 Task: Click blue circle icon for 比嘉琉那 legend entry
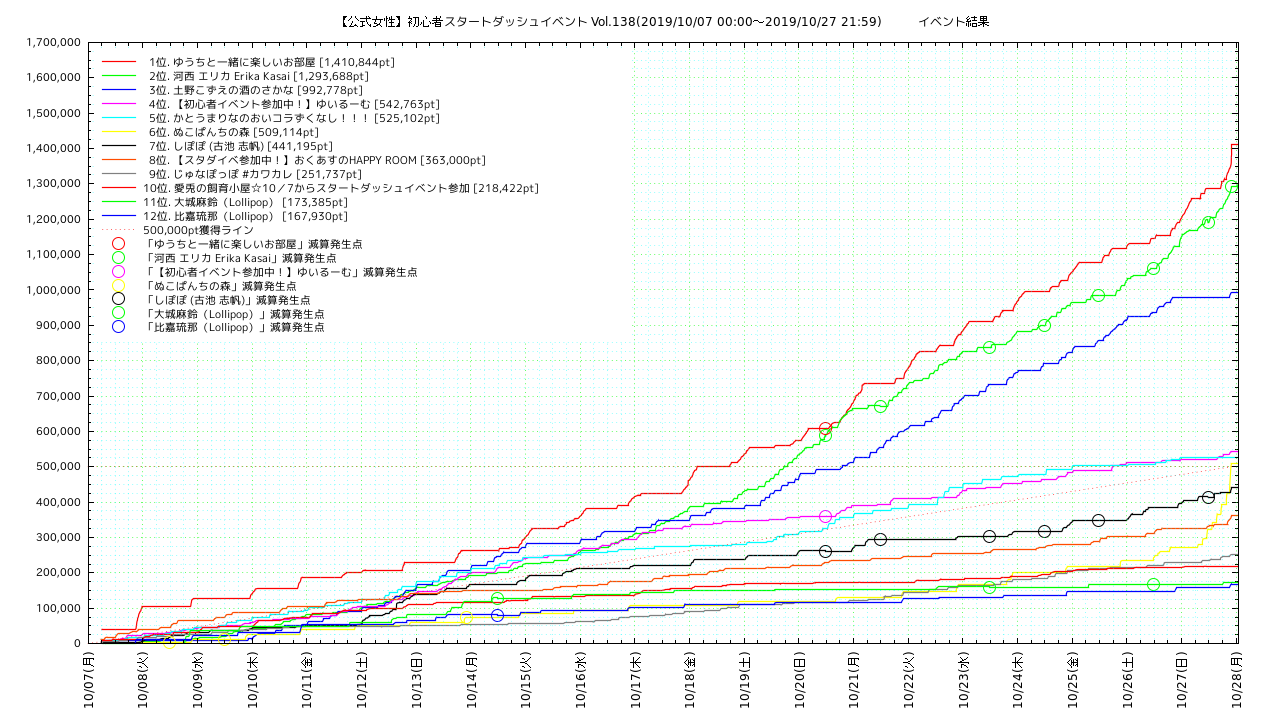119,327
